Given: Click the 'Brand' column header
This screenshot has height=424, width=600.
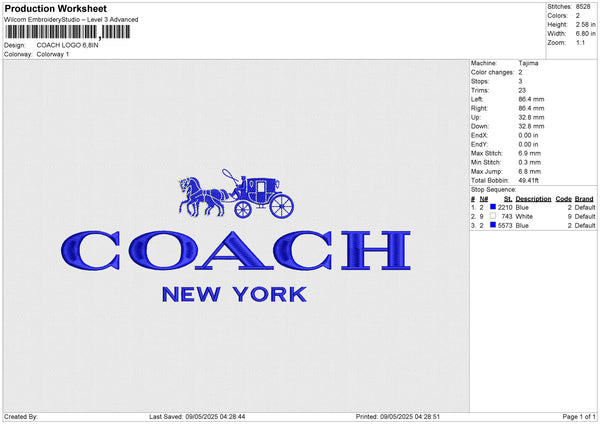Looking at the screenshot, I should [x=584, y=199].
